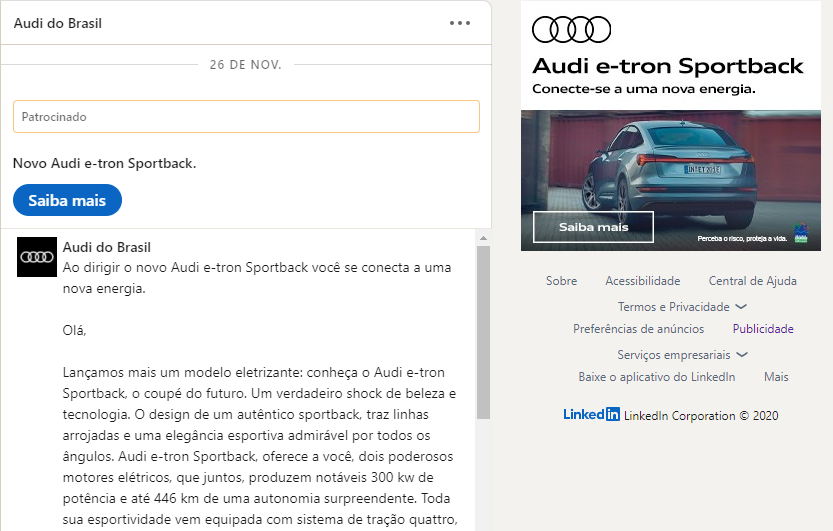Viewport: 833px width, 531px height.
Task: Click the Audi rings logo in the ad banner
Action: click(572, 29)
